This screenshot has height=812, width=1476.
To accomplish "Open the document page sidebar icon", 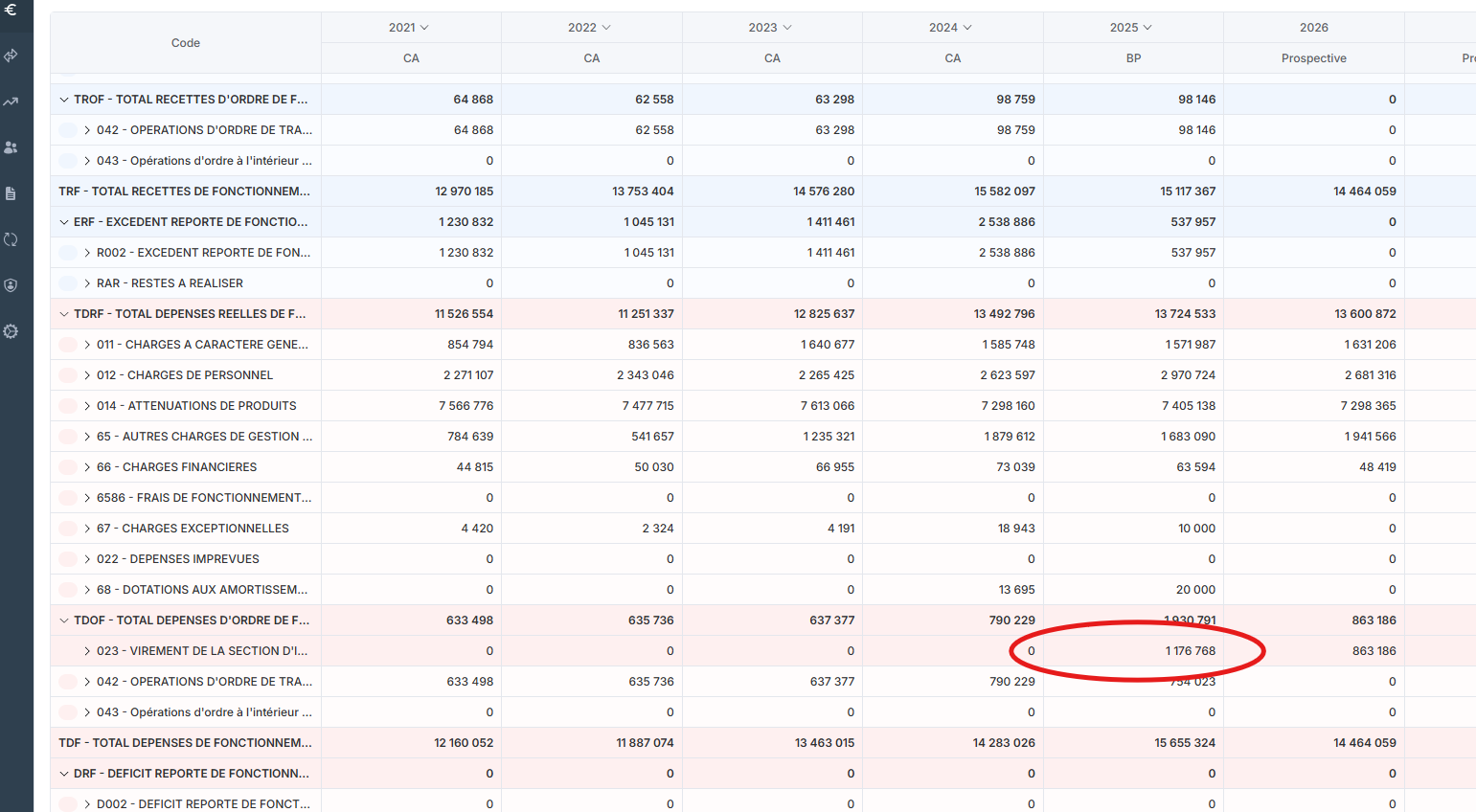I will coord(11,193).
